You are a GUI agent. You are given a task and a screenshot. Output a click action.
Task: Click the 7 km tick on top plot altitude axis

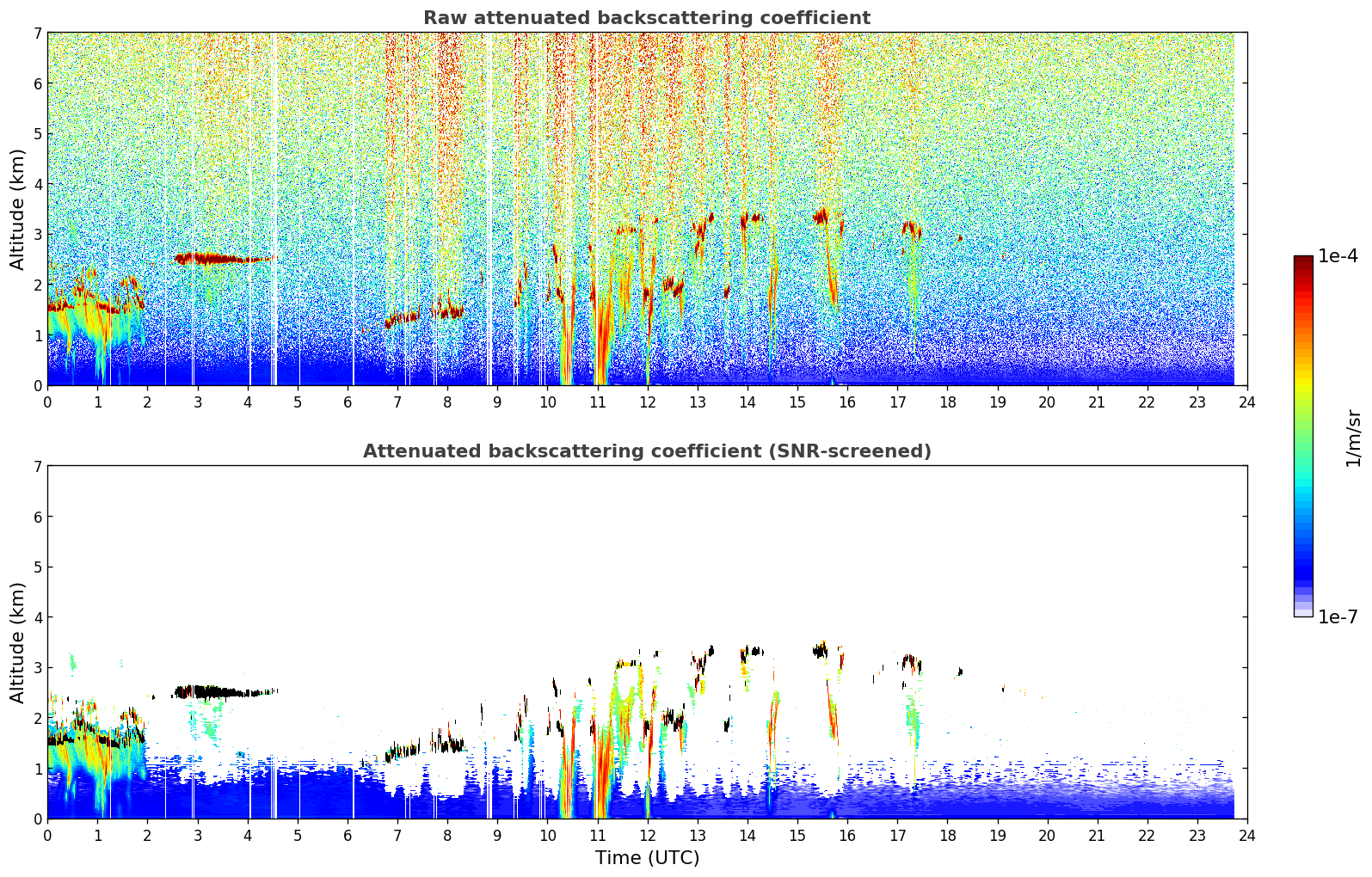click(x=37, y=33)
